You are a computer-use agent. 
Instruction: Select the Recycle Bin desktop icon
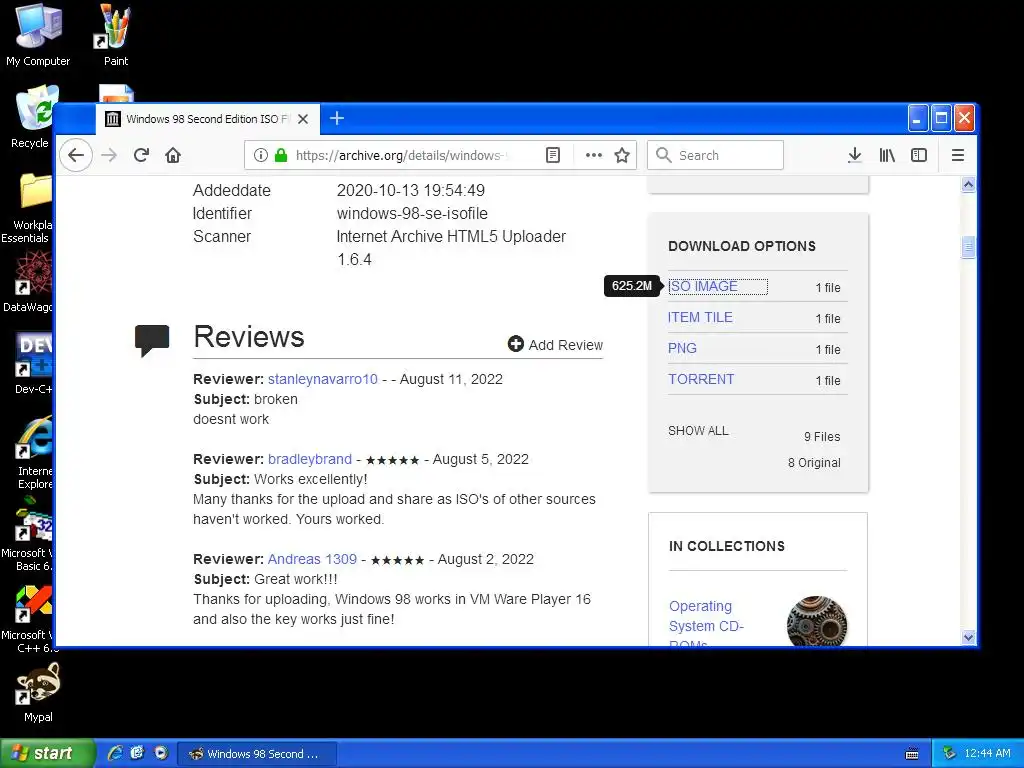pos(30,118)
